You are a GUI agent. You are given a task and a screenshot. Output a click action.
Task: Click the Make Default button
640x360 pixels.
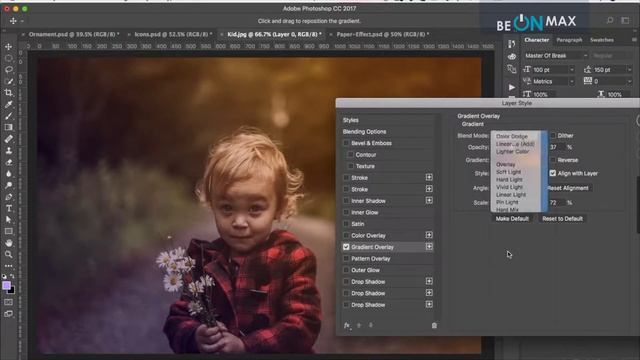(512, 219)
